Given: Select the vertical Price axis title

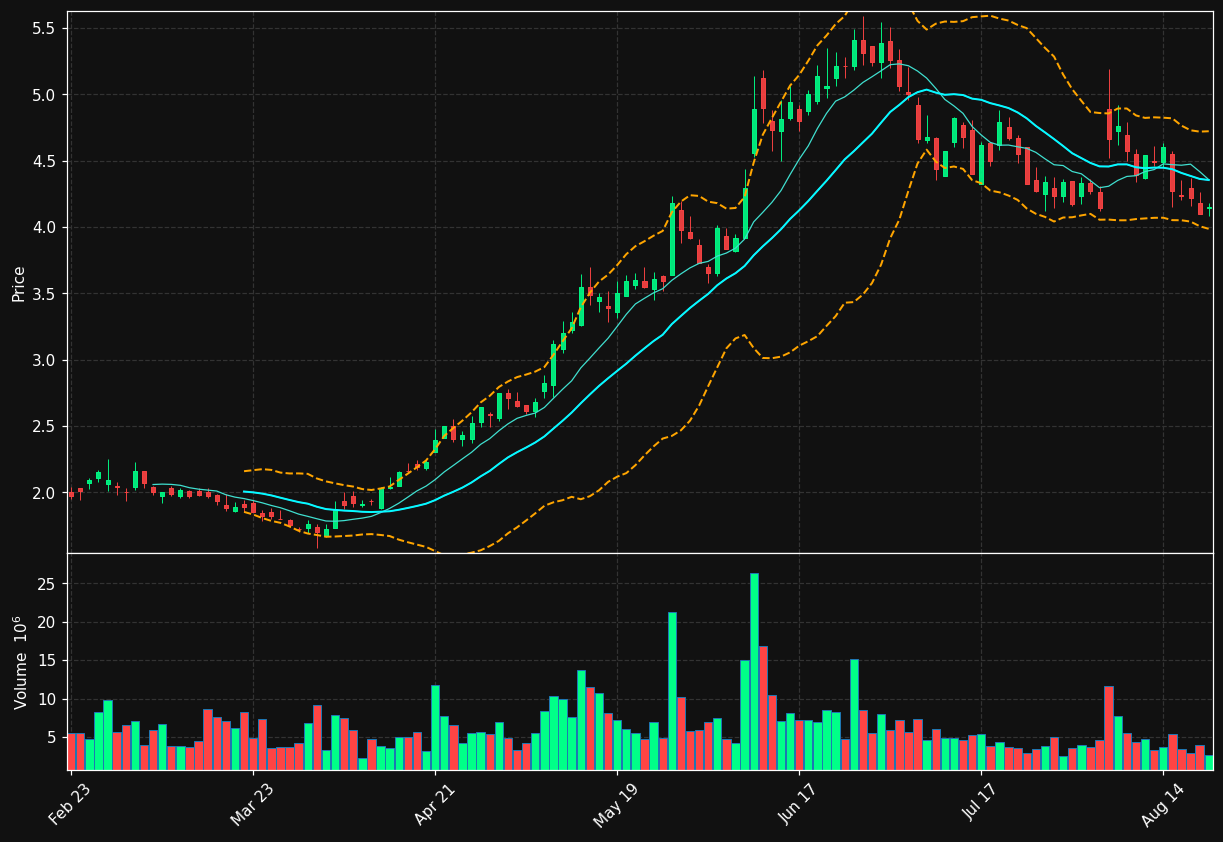Looking at the screenshot, I should pyautogui.click(x=19, y=283).
